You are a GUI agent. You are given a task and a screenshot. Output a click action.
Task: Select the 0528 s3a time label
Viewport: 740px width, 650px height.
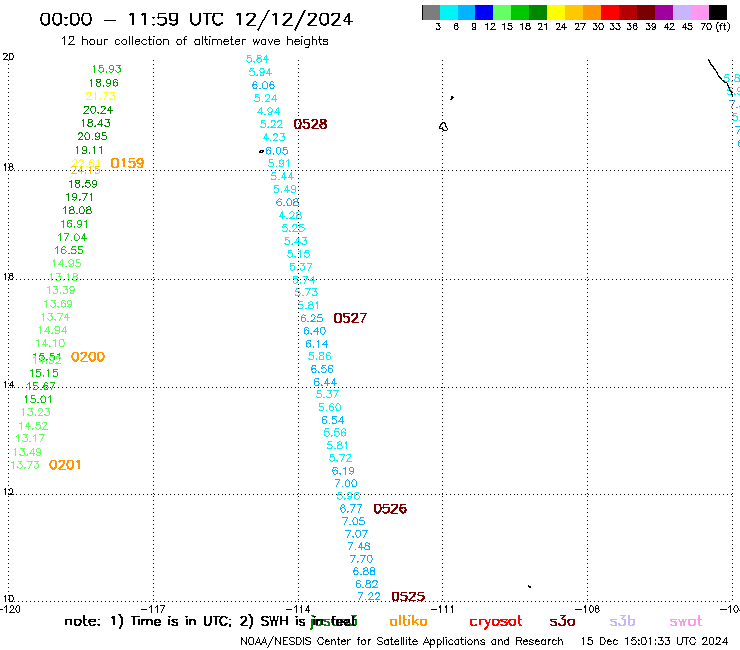coord(310,124)
